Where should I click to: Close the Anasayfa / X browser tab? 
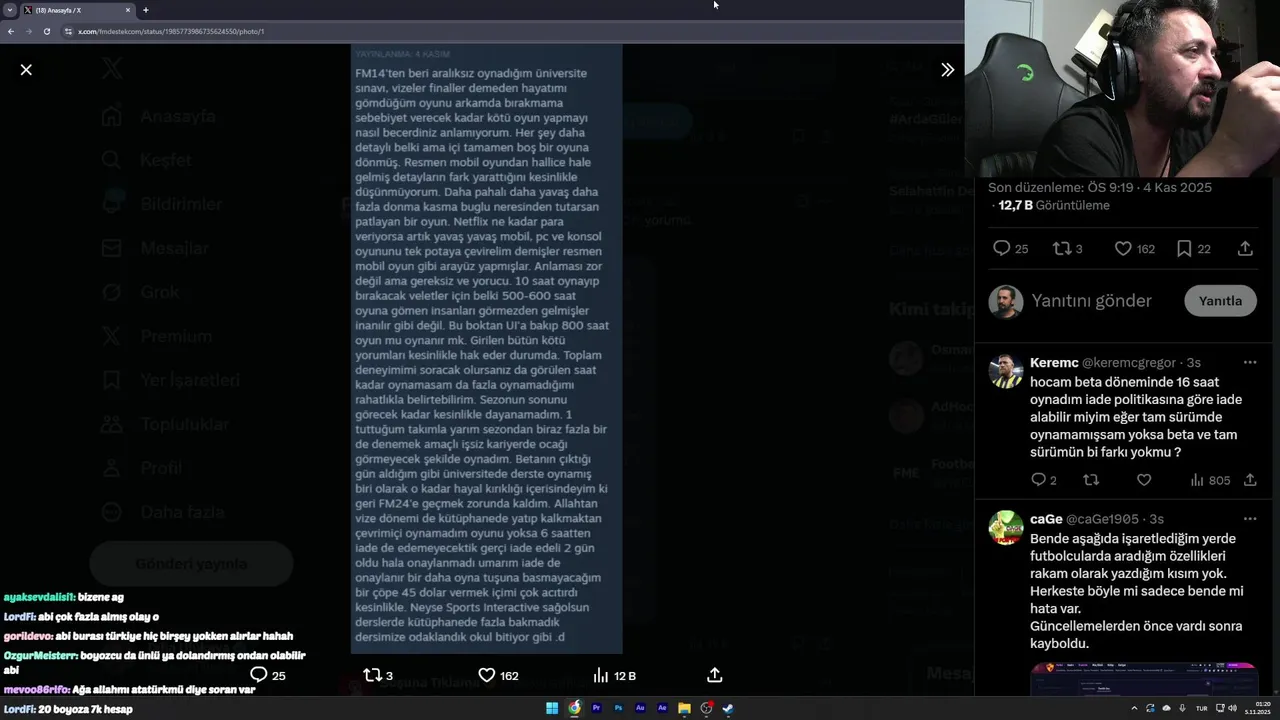pos(128,10)
